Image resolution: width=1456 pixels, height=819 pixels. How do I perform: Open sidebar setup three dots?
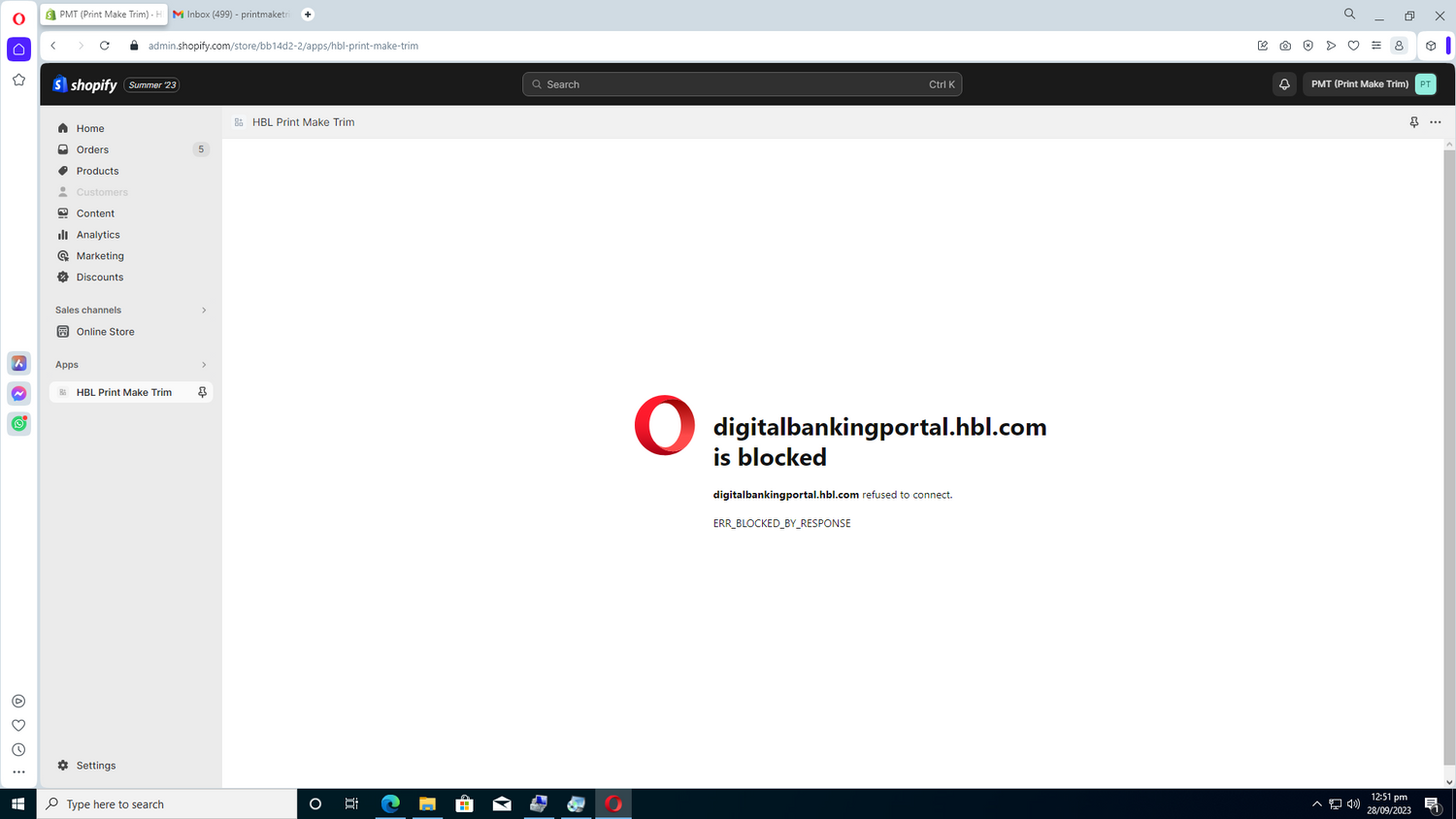[18, 772]
